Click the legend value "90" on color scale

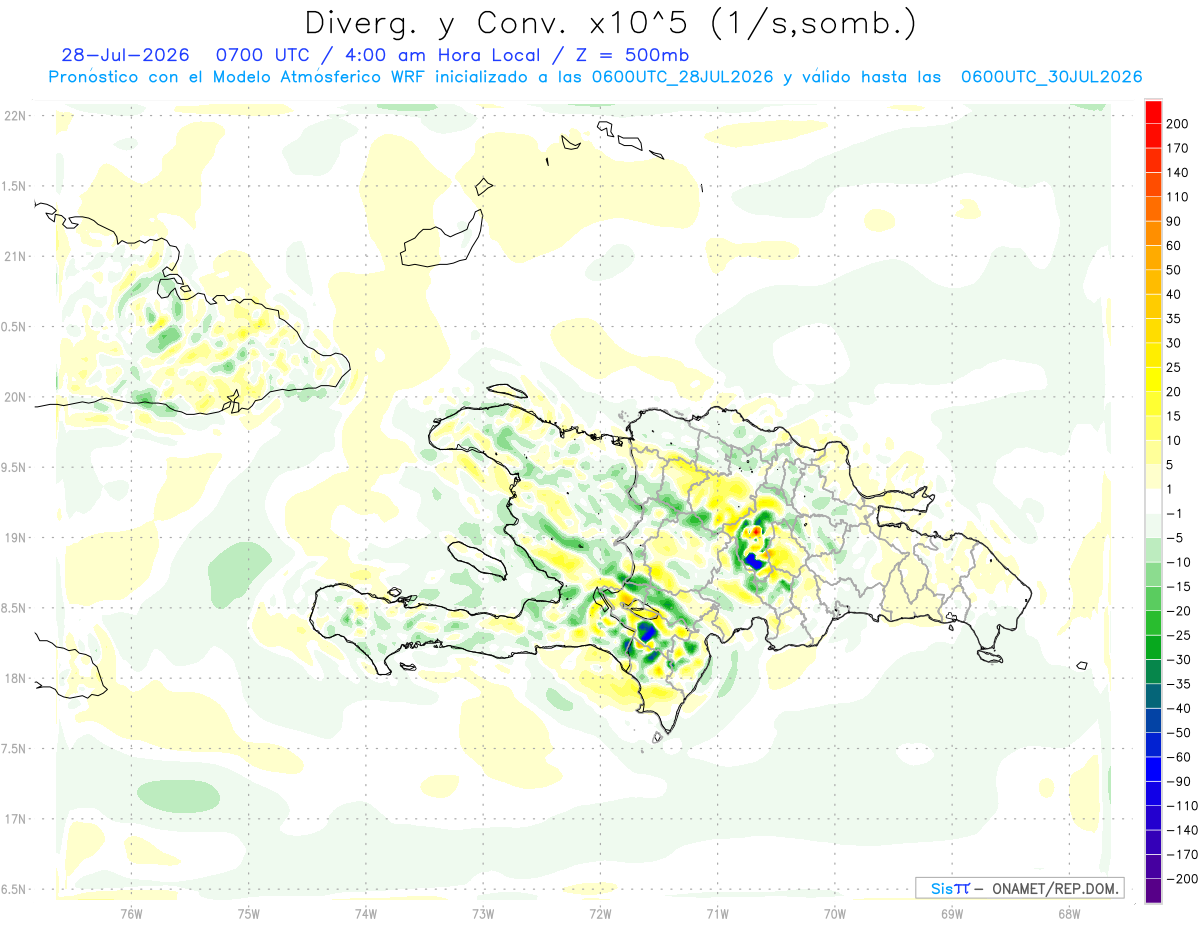[x=1175, y=222]
